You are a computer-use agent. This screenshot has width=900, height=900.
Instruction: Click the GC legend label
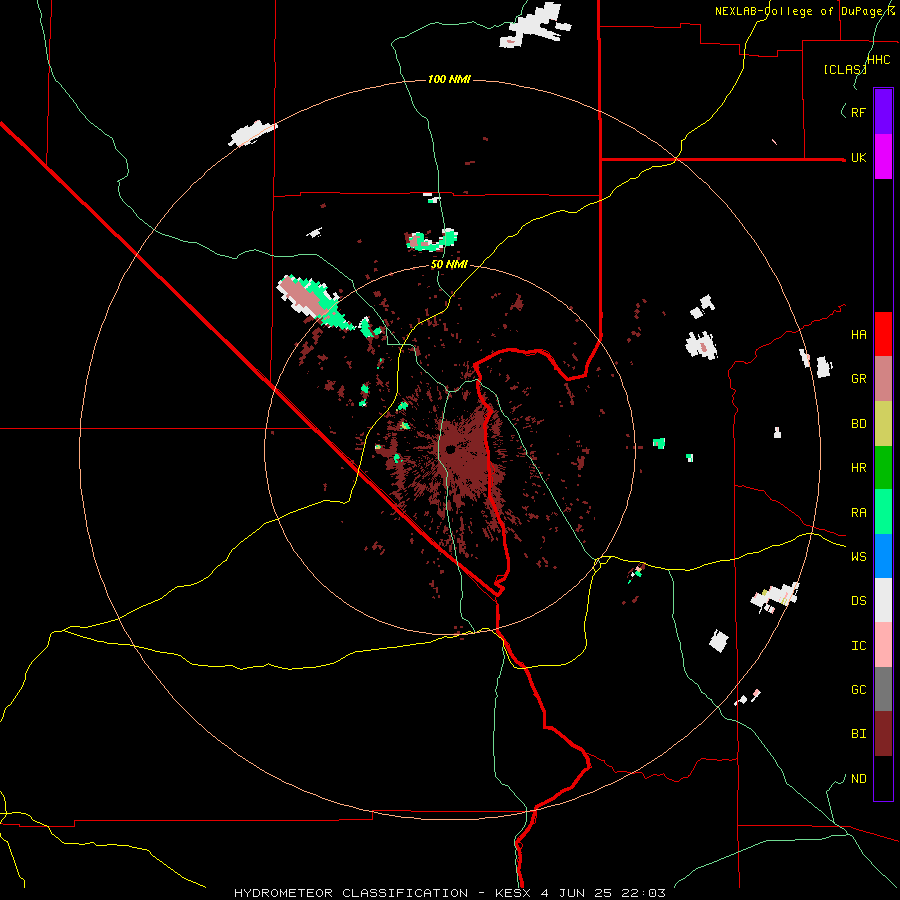coord(858,689)
